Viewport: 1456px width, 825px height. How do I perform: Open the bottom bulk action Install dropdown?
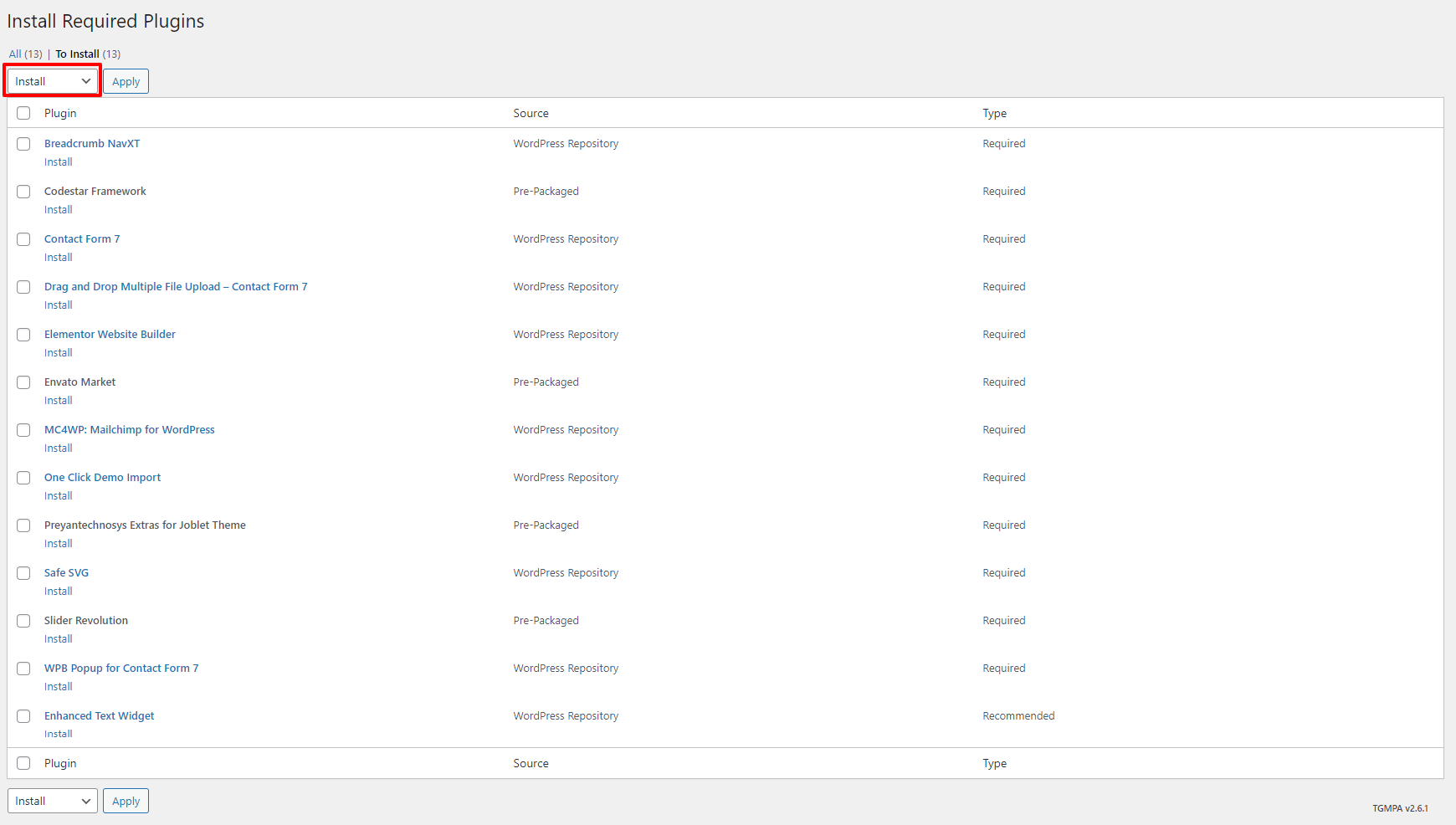pos(53,801)
